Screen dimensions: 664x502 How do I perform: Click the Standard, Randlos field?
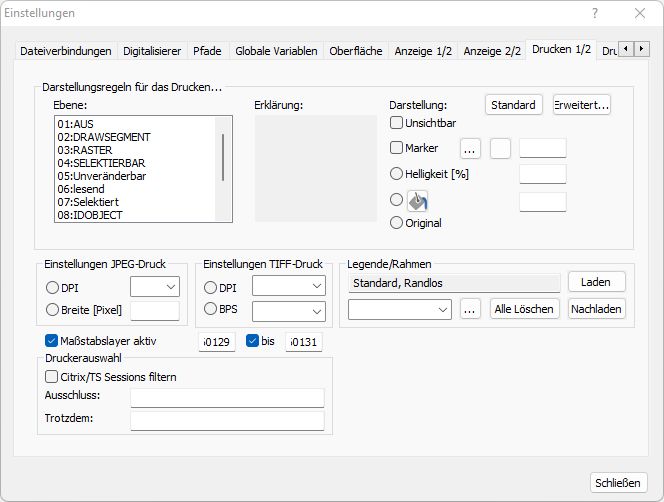(454, 283)
